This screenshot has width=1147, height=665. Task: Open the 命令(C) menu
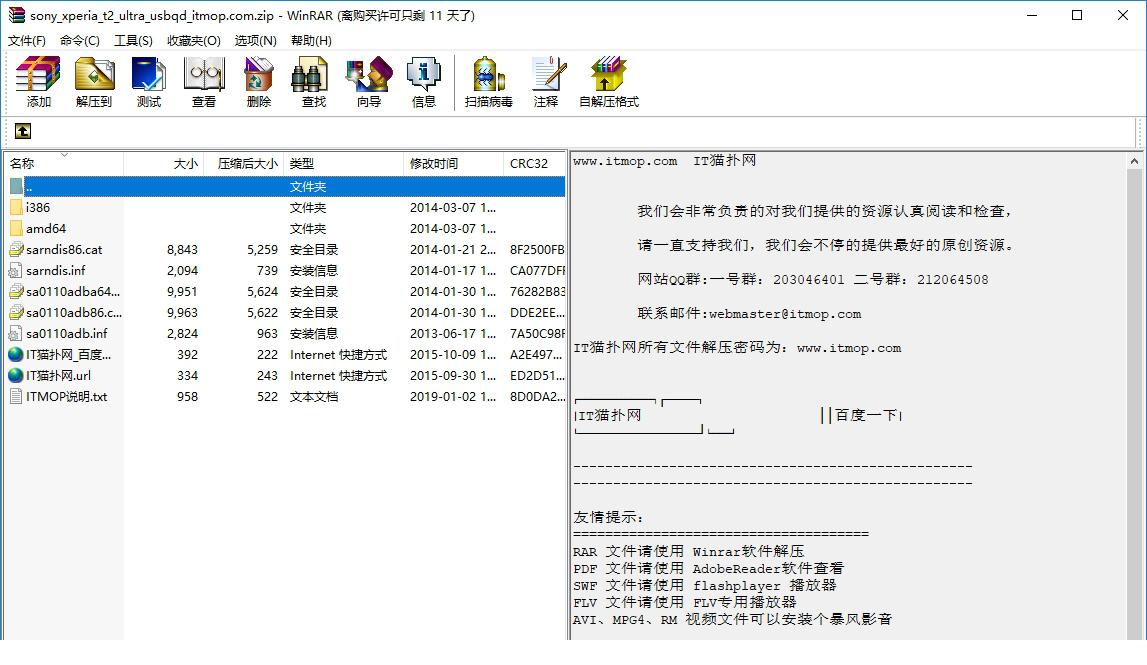coord(80,41)
